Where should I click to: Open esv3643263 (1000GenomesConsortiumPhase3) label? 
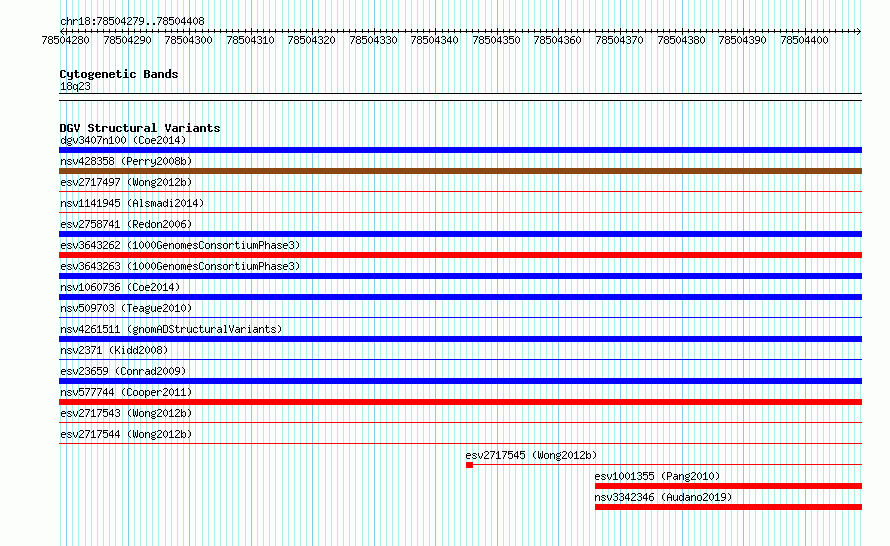(180, 266)
